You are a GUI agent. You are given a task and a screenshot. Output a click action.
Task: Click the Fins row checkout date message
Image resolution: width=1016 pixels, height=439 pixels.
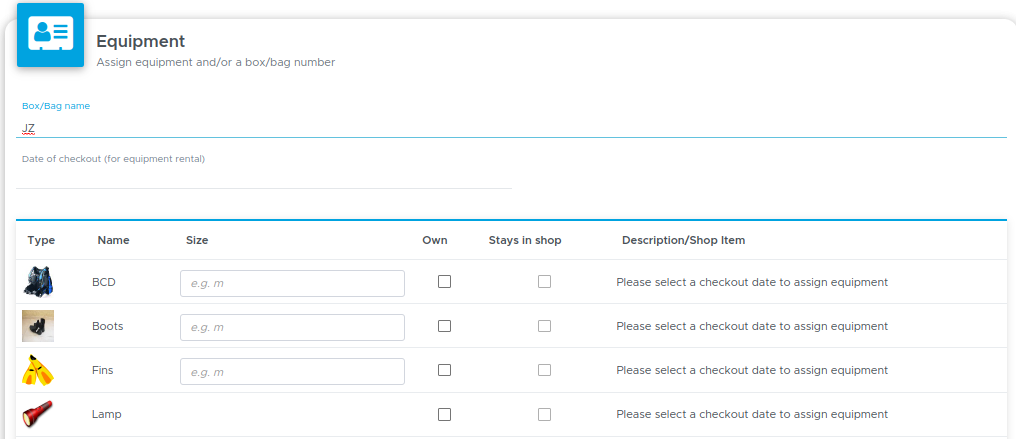tap(752, 370)
